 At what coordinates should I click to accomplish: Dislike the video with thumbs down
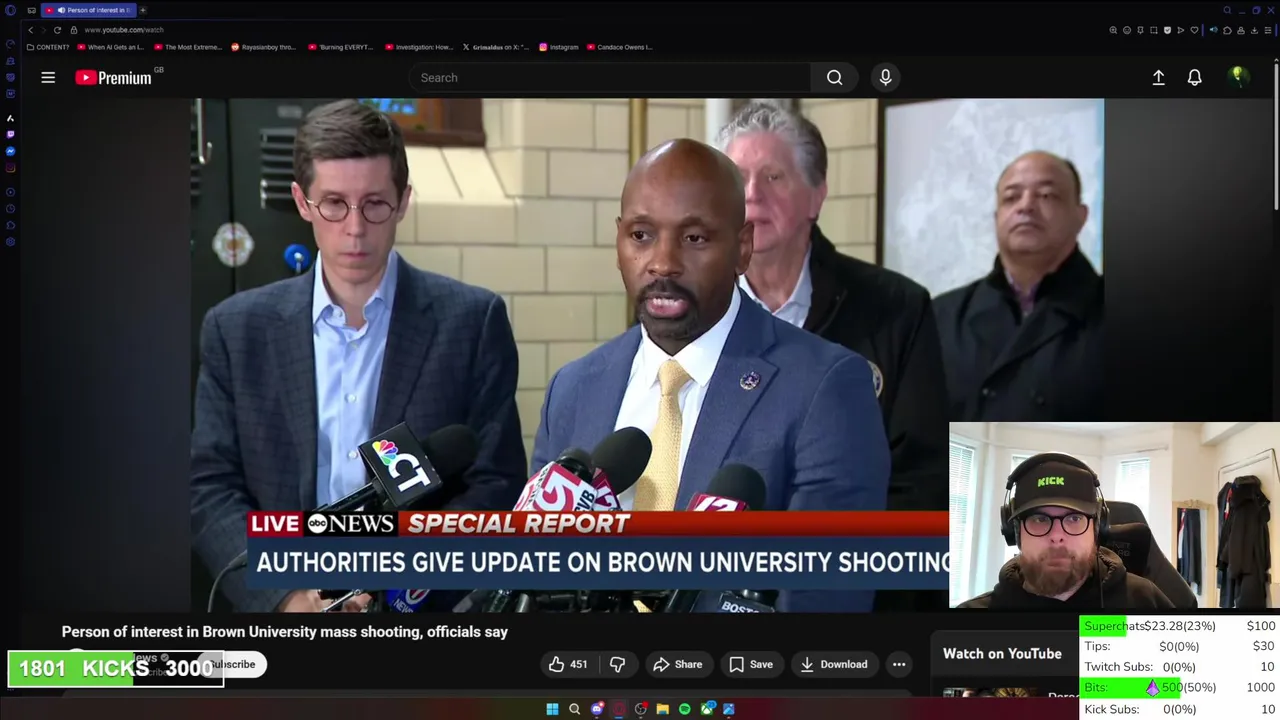(617, 664)
